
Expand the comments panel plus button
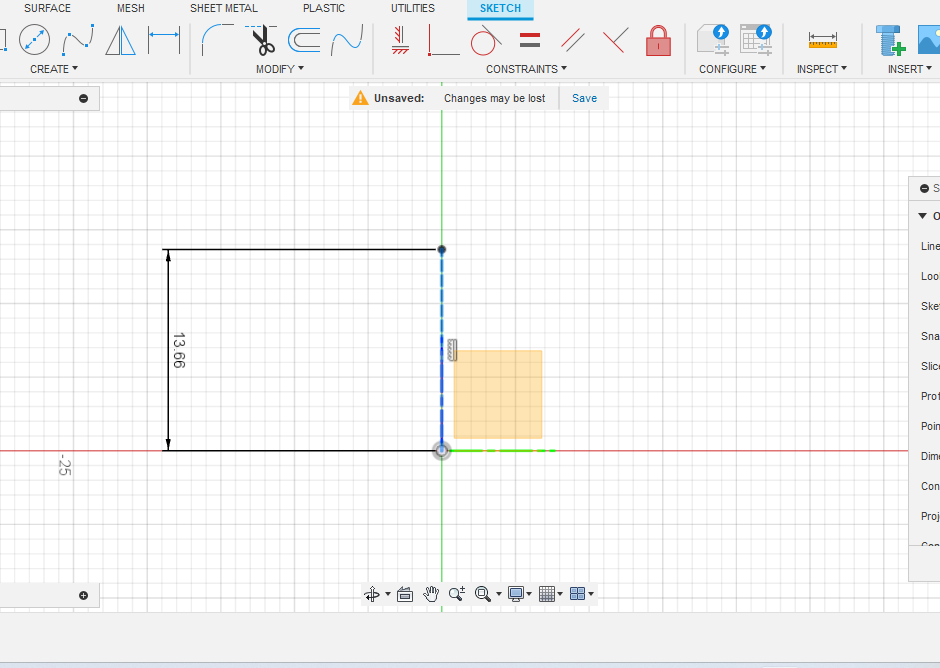(83, 595)
